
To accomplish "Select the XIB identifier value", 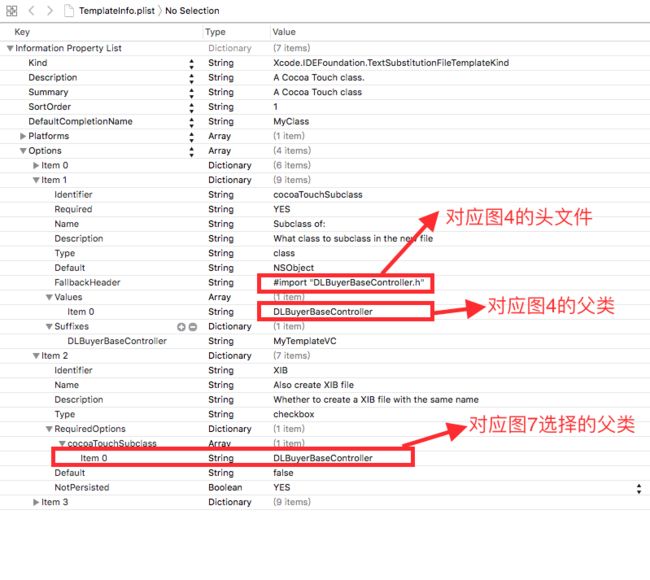I will click(x=280, y=370).
